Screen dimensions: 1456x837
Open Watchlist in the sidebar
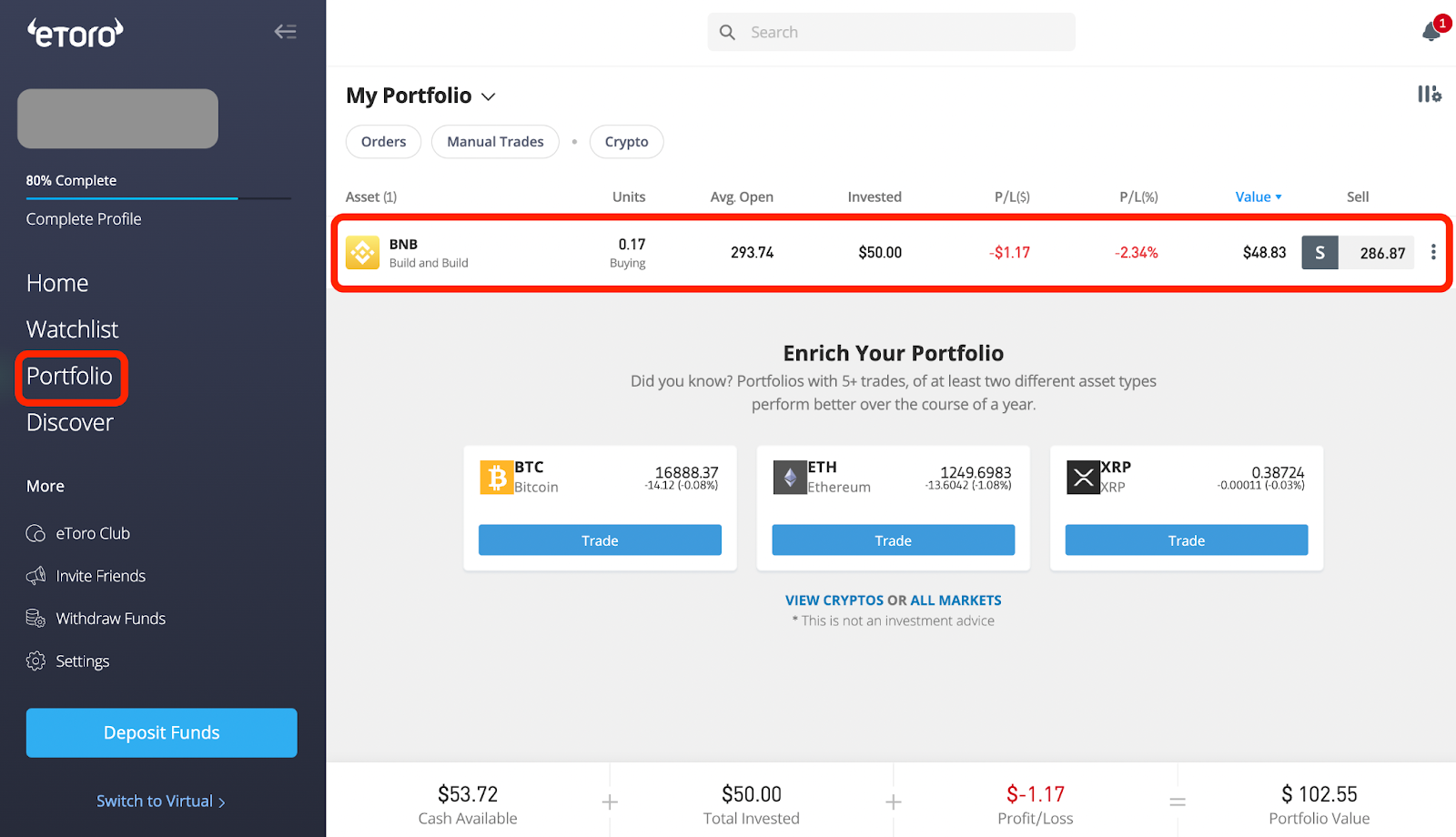tap(72, 329)
